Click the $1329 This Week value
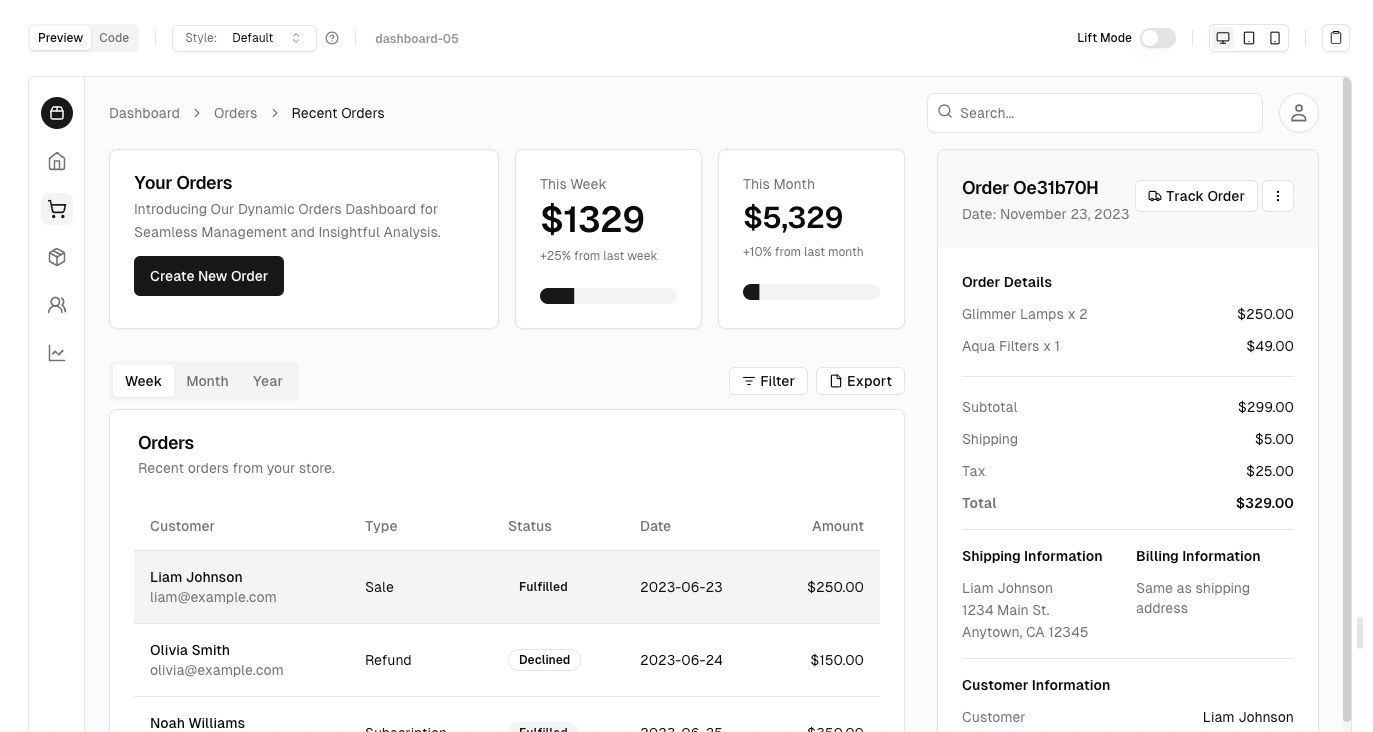The image size is (1373, 732). pos(592,219)
